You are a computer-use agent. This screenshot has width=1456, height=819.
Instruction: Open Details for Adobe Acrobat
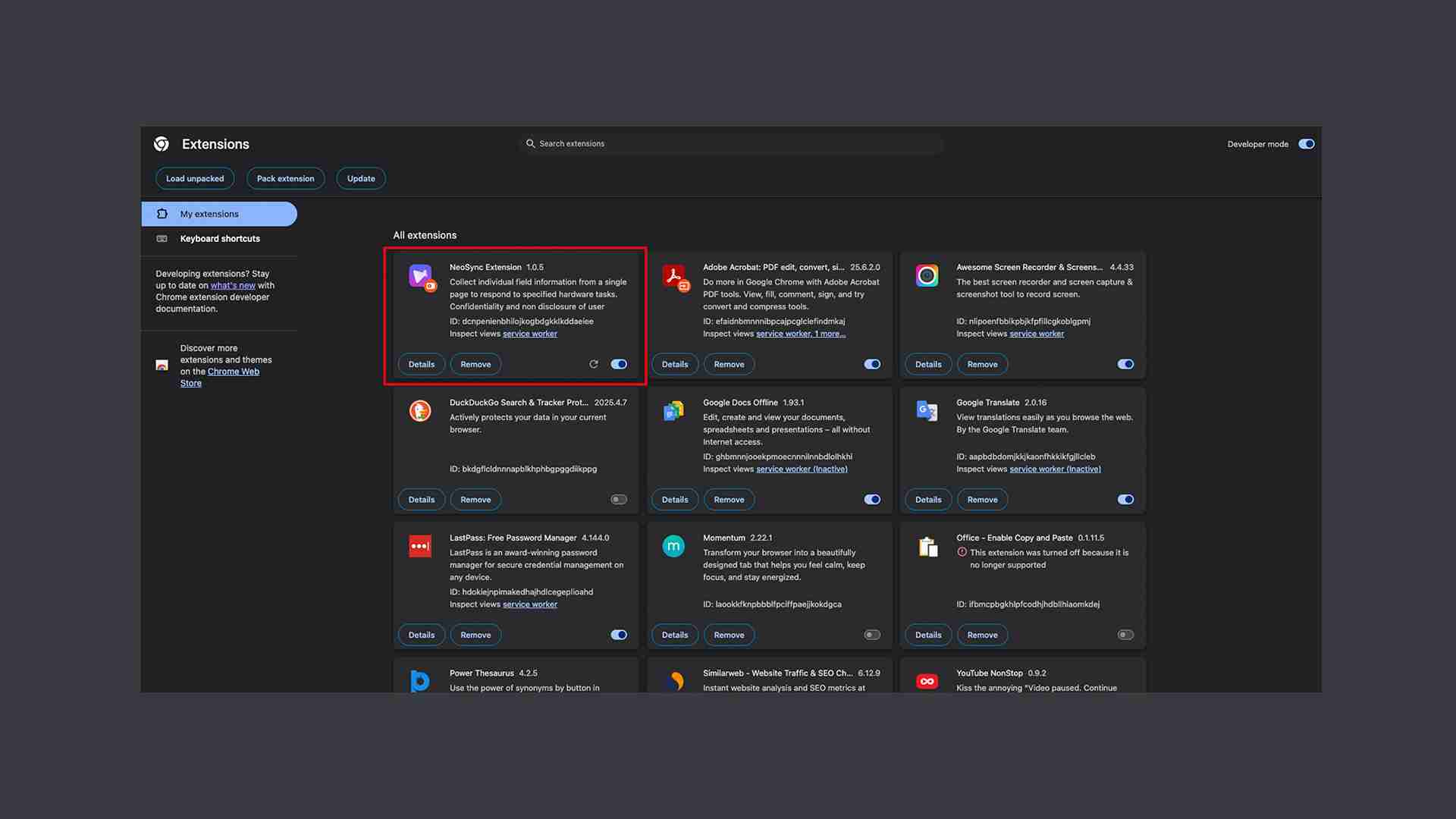point(675,364)
